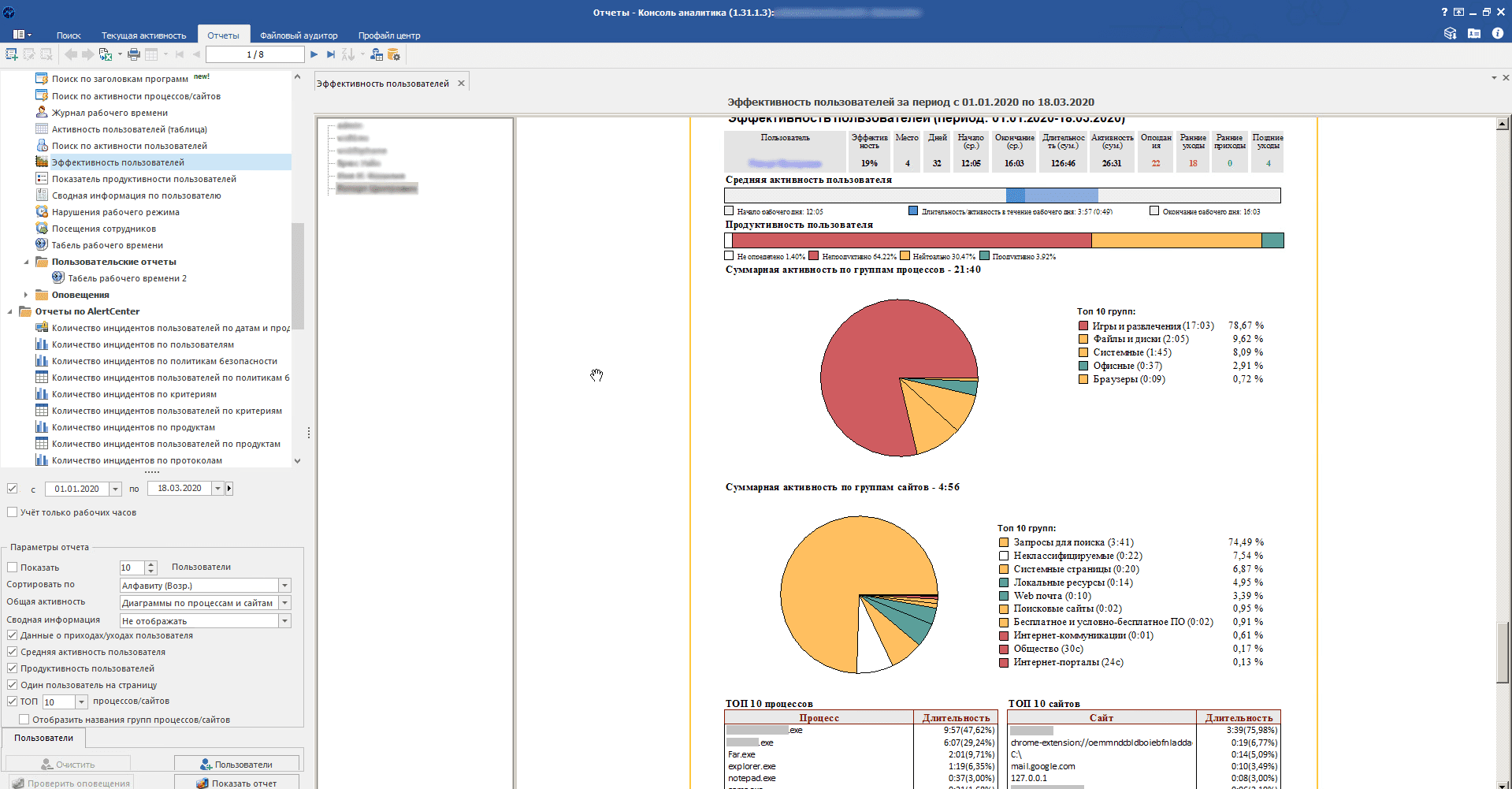Open the database settings toolbar icon
Viewport: 1512px width, 789px height.
coord(394,54)
